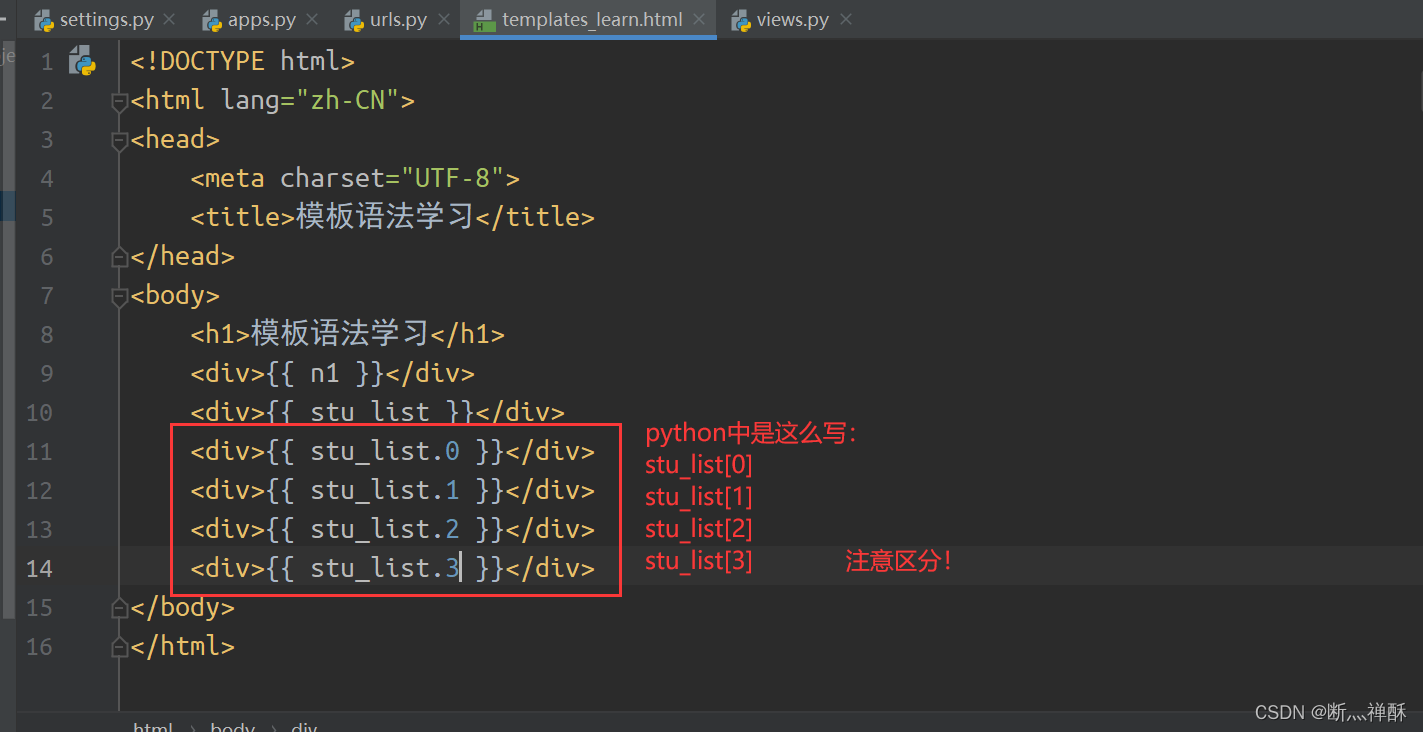Image resolution: width=1423 pixels, height=732 pixels.
Task: Open the apps.py editor tab
Action: 261,20
